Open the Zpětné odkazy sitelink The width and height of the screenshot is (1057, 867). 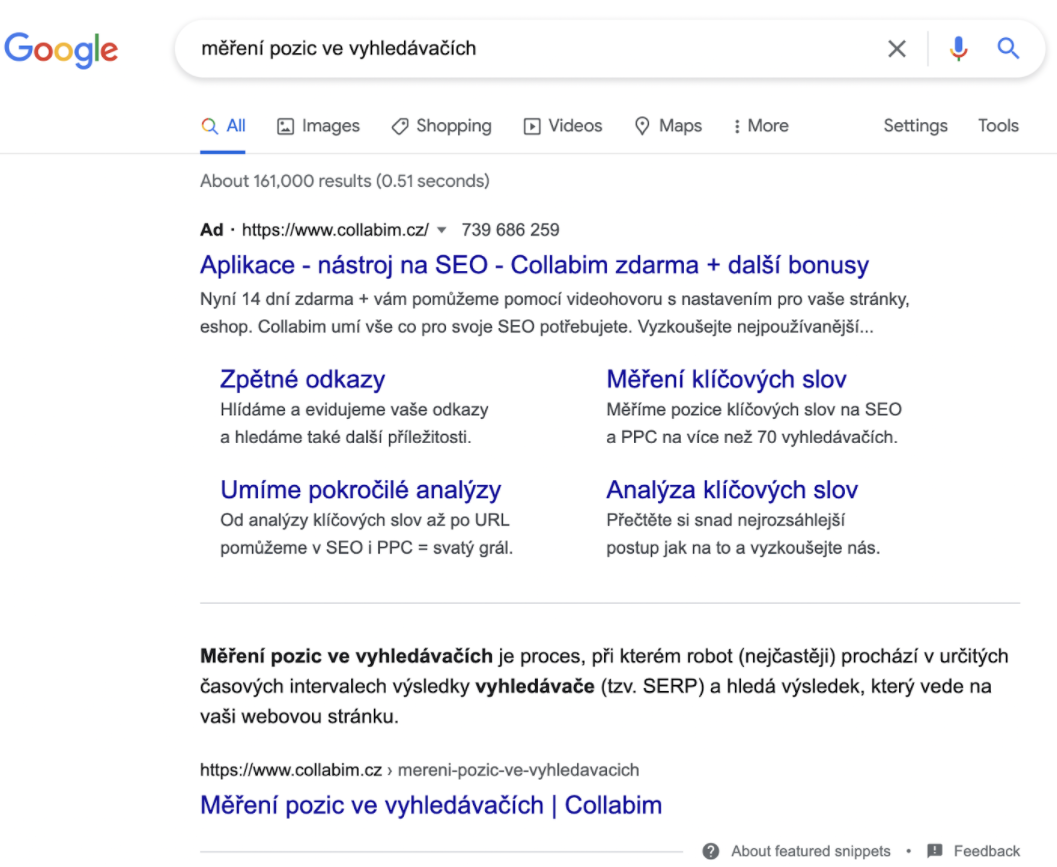(x=303, y=380)
